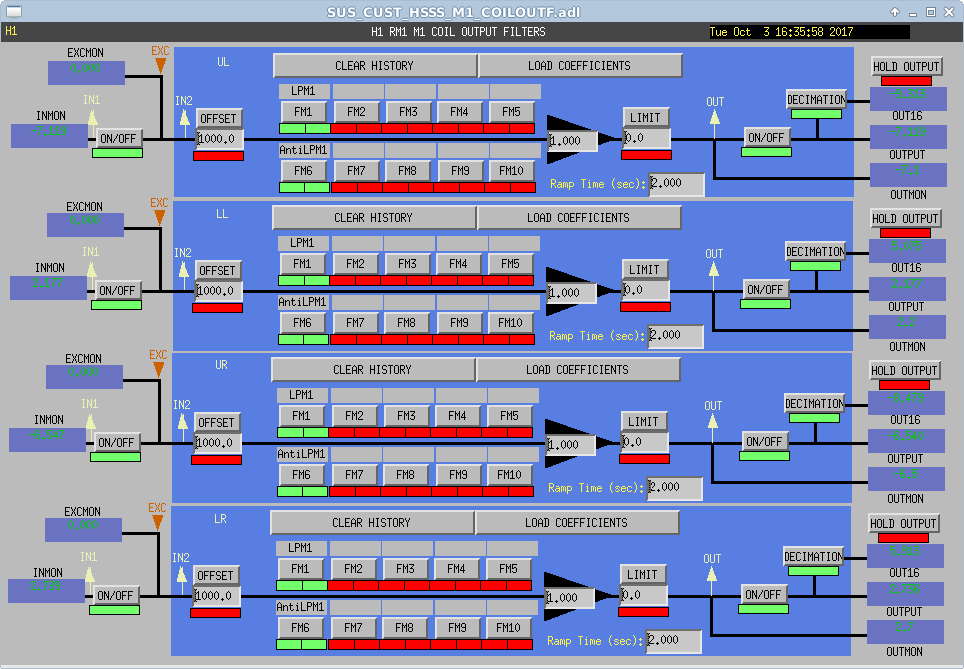Toggle the LL output ON/OFF switch
This screenshot has width=964, height=669.
(765, 290)
